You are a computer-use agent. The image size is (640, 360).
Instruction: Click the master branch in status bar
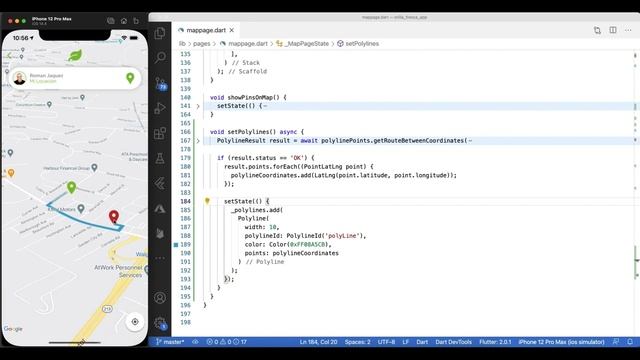tap(170, 342)
